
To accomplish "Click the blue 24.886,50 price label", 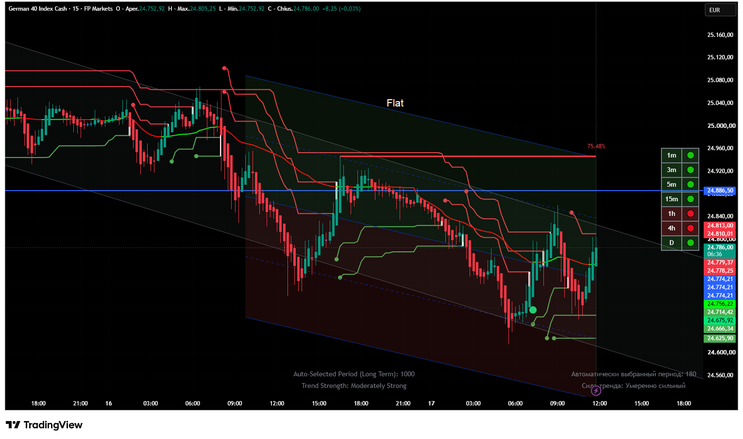I will click(x=720, y=191).
